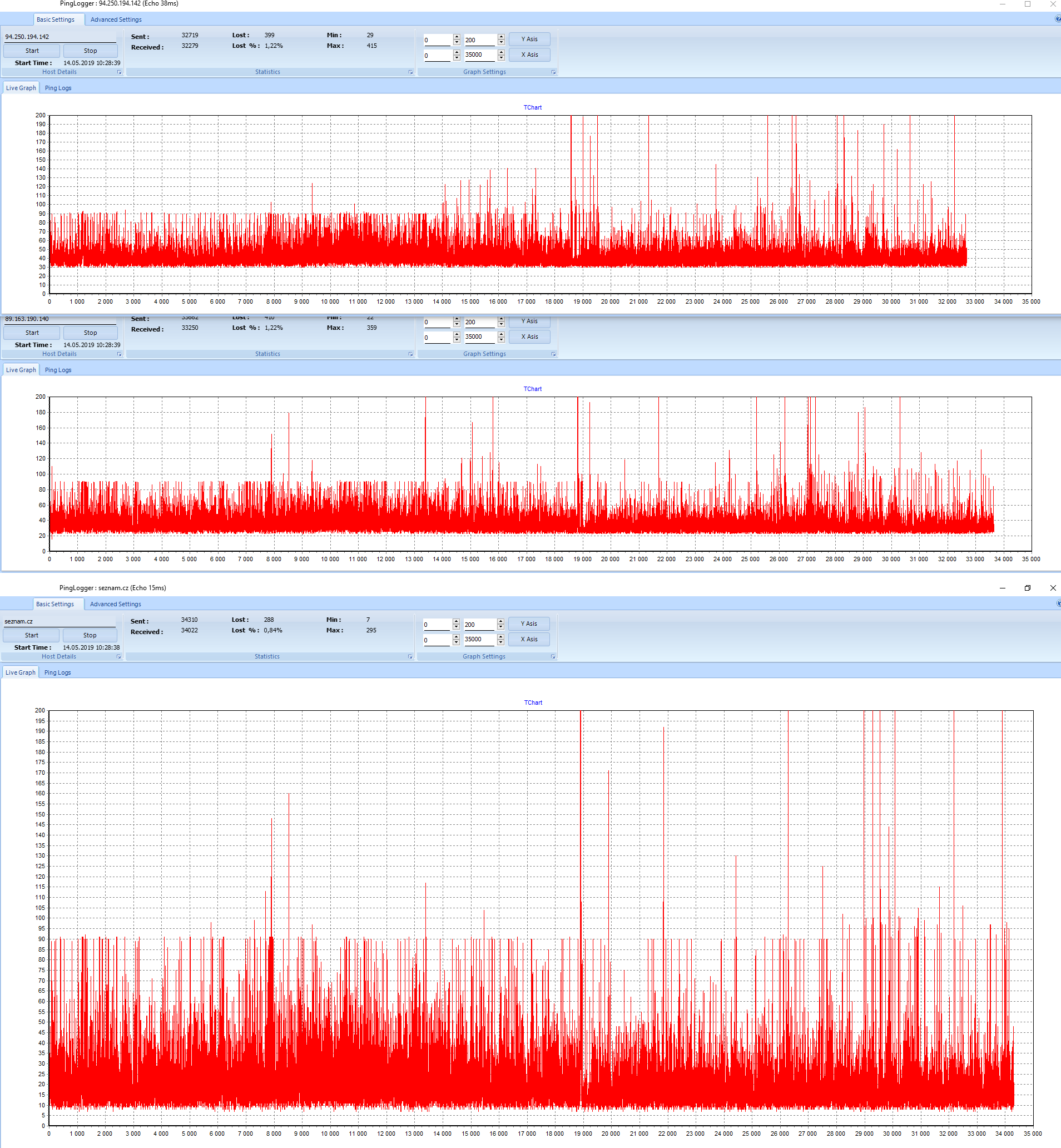Click Statistics panel launcher icon in seznam.cz window
The width and height of the screenshot is (1061, 1148).
(410, 656)
